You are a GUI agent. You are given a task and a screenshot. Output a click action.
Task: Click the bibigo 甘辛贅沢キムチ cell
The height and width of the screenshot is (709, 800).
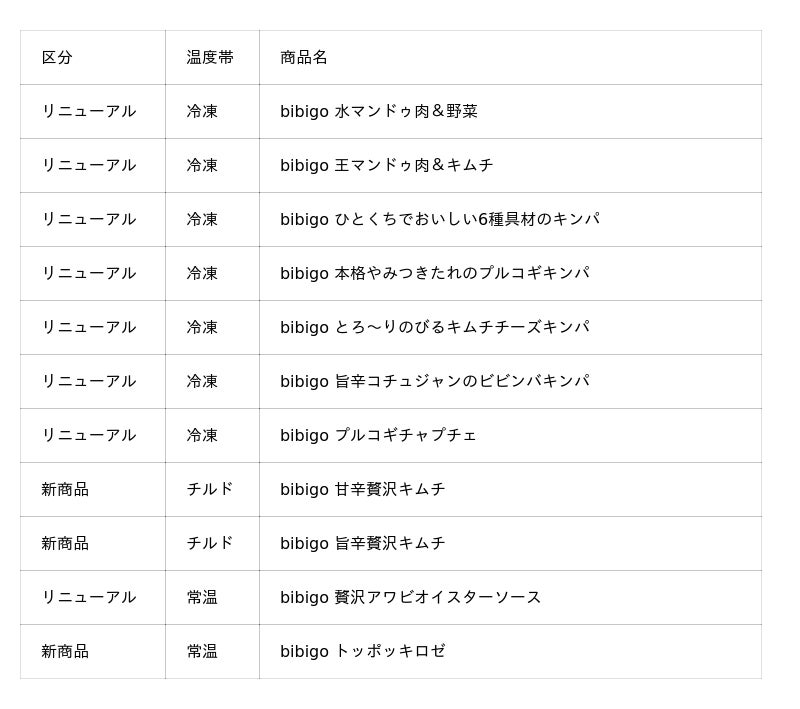click(x=363, y=490)
